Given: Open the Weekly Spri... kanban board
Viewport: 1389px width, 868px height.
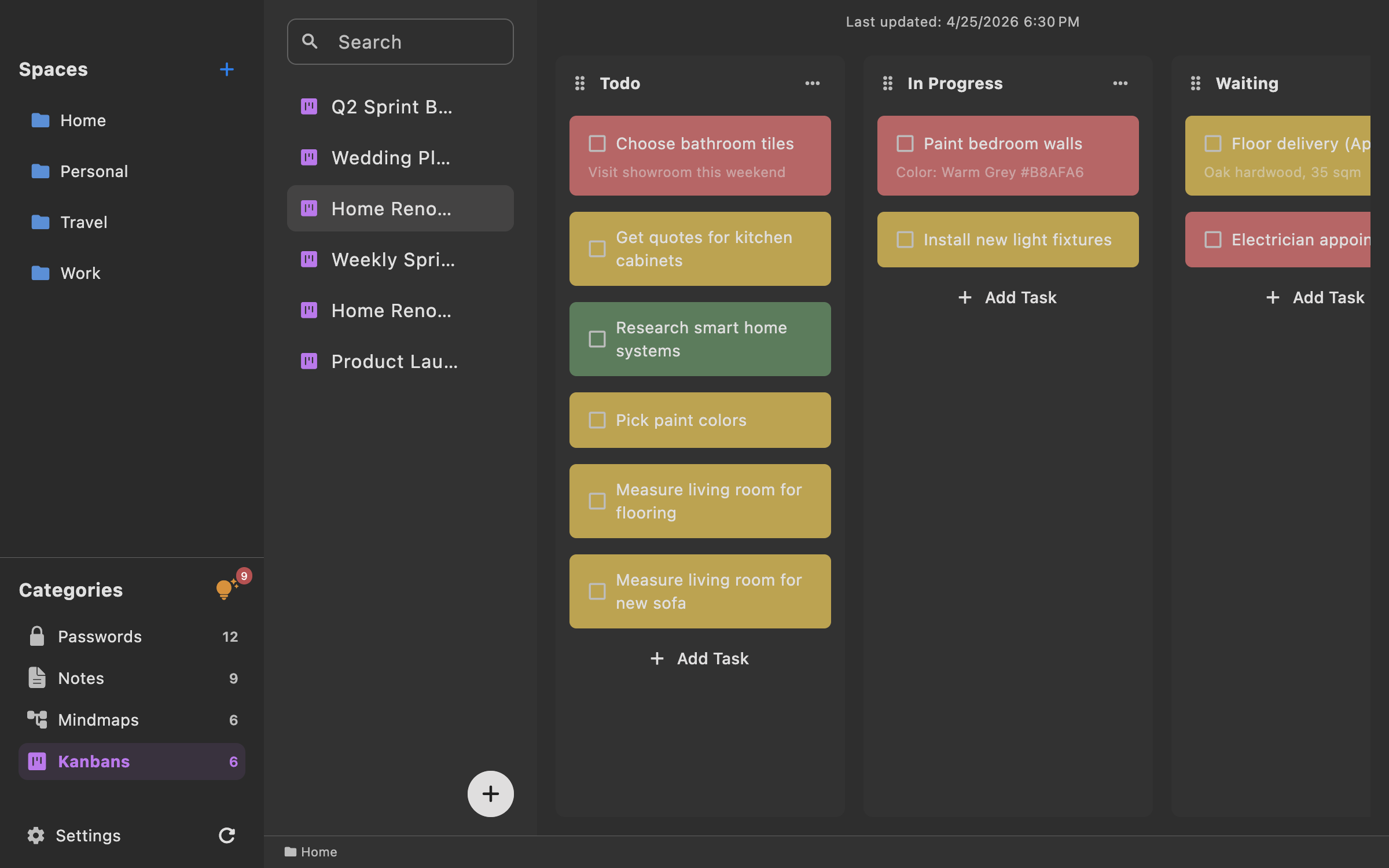Looking at the screenshot, I should (x=400, y=259).
